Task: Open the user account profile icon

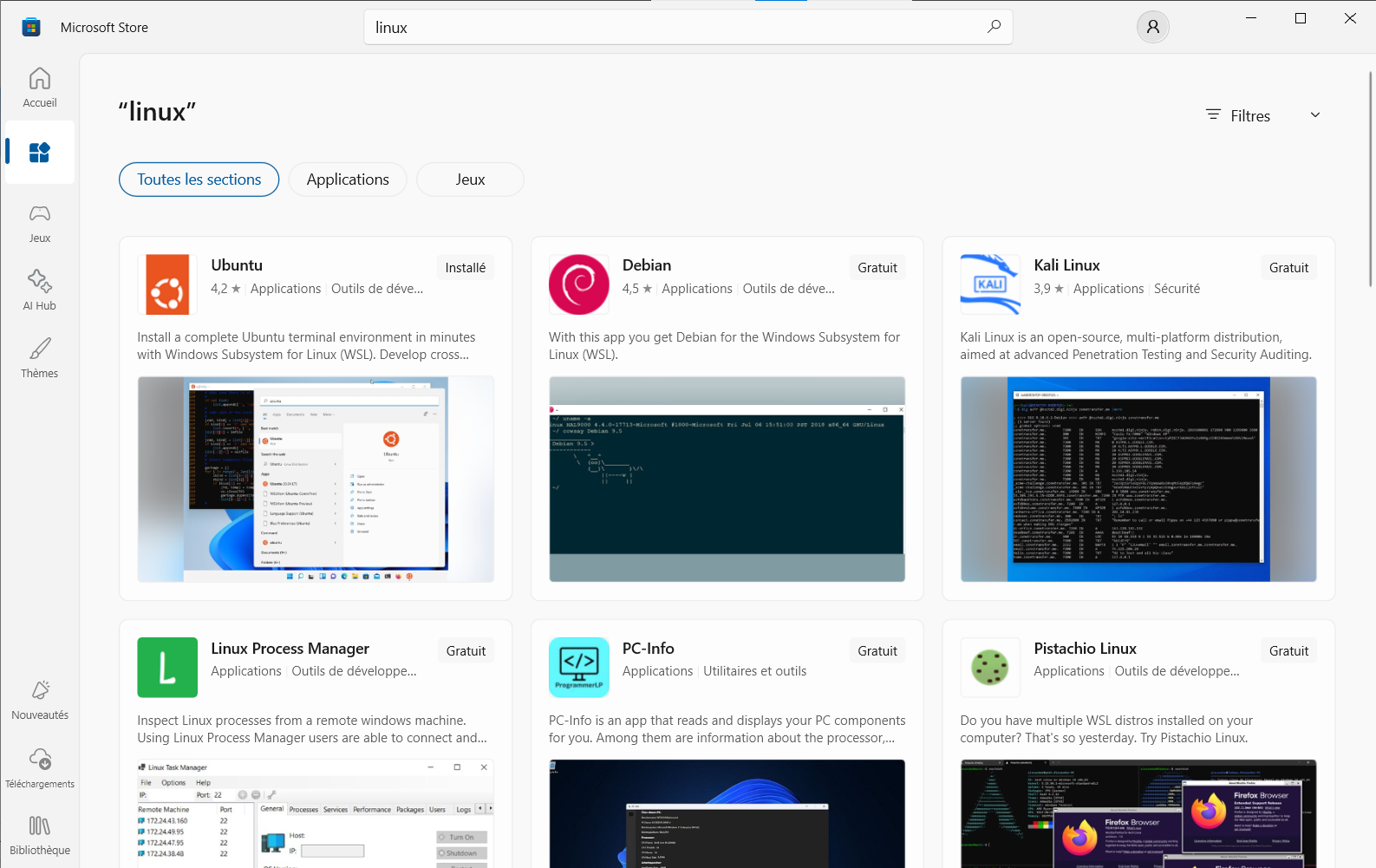Action: click(1152, 27)
